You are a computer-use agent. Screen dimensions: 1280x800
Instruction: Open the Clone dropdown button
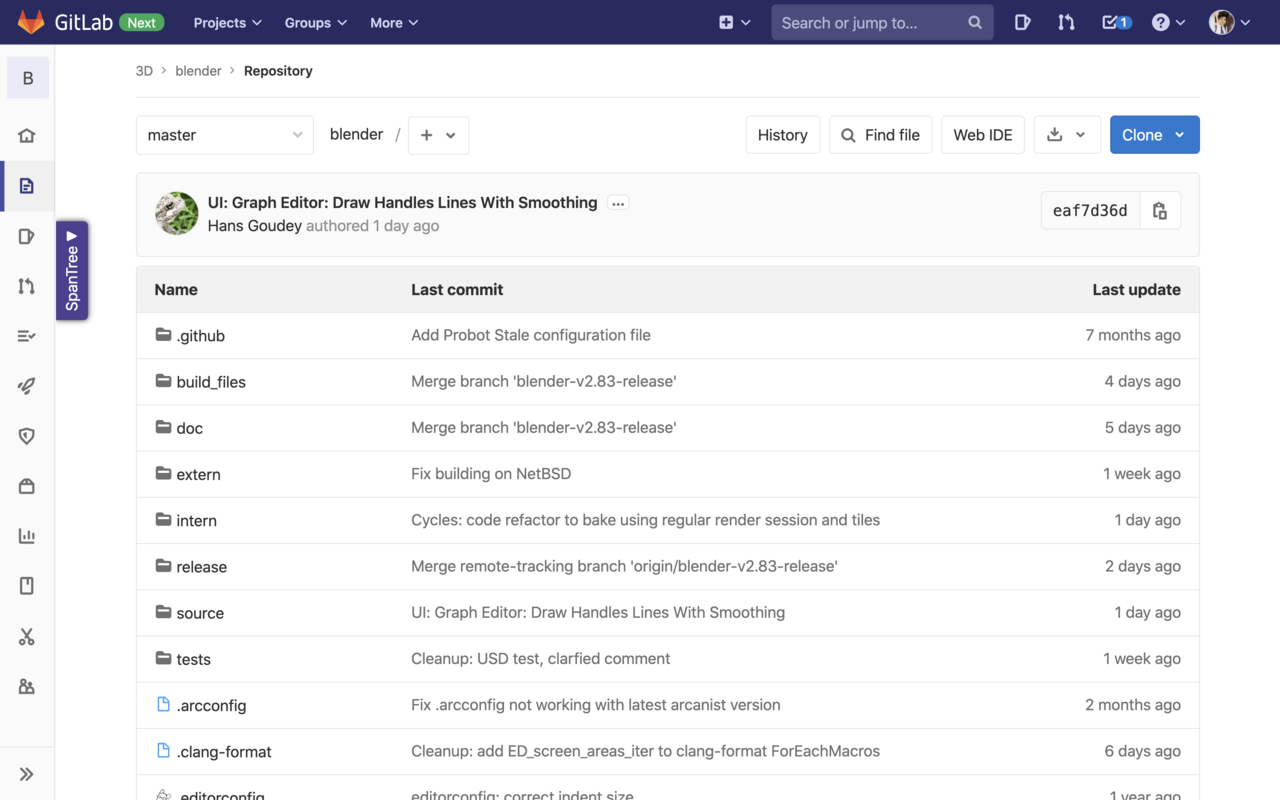1154,135
